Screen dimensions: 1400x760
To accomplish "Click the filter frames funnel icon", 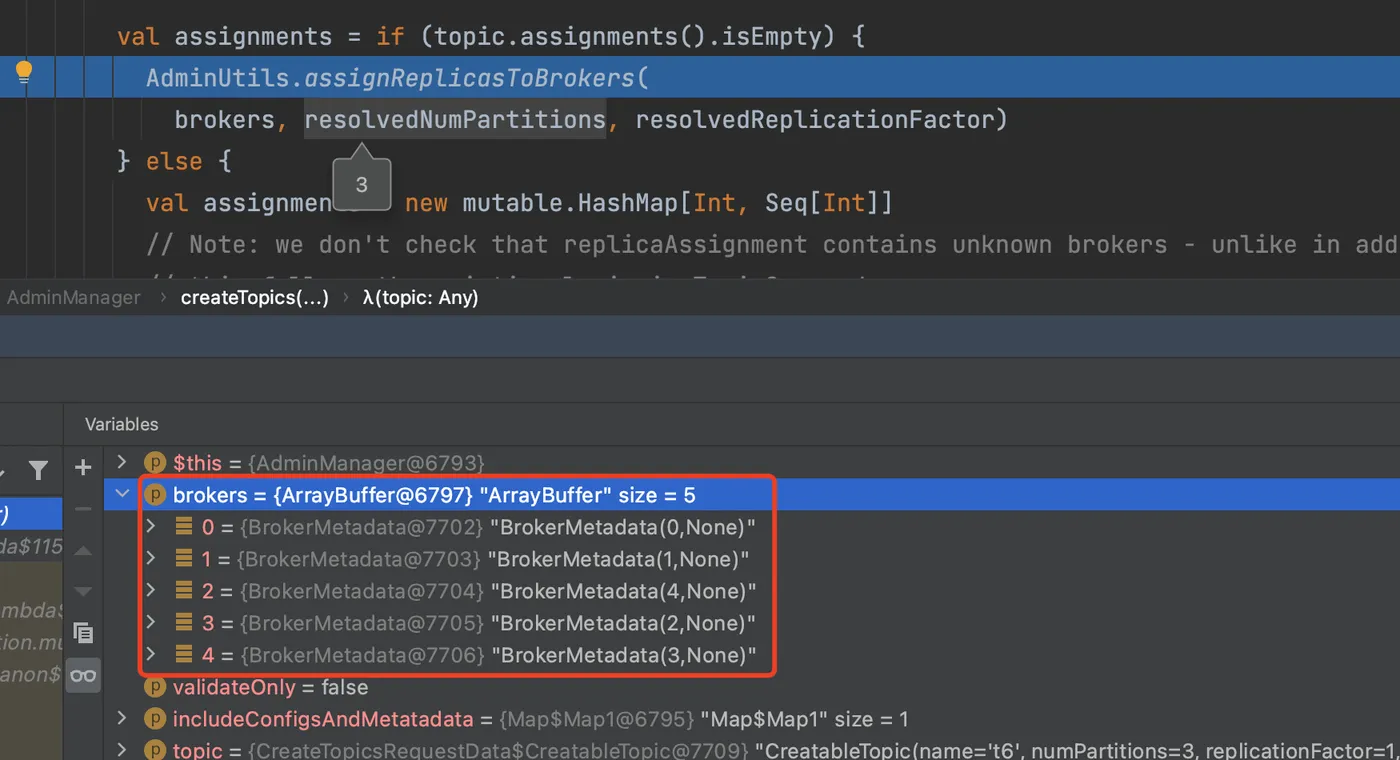I will (38, 470).
